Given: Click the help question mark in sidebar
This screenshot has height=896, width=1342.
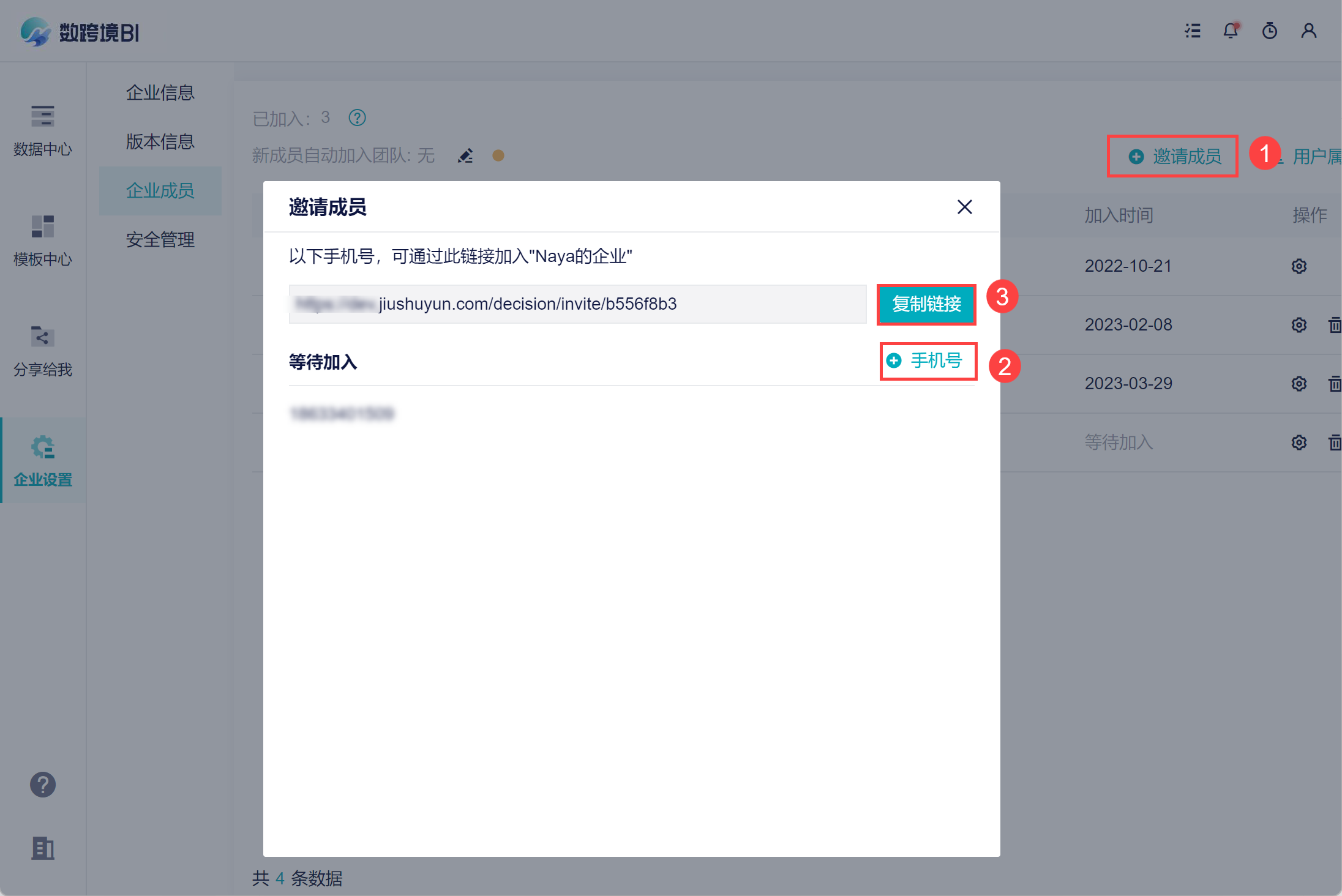Looking at the screenshot, I should tap(43, 784).
